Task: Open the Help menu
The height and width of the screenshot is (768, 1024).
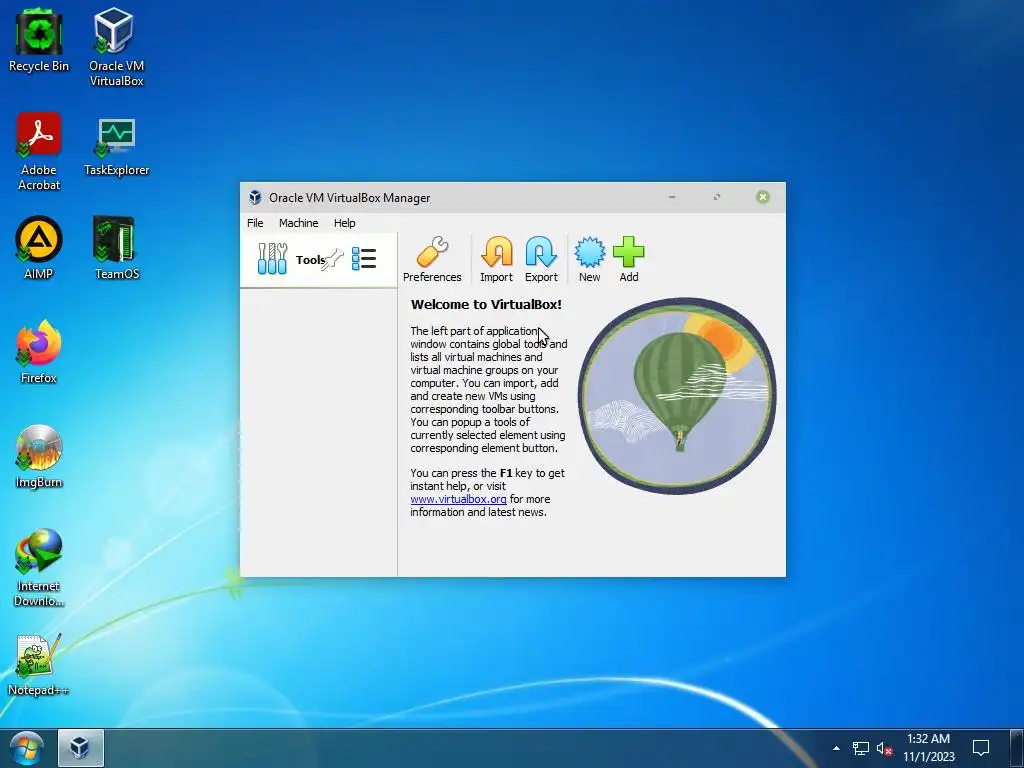Action: (x=344, y=223)
